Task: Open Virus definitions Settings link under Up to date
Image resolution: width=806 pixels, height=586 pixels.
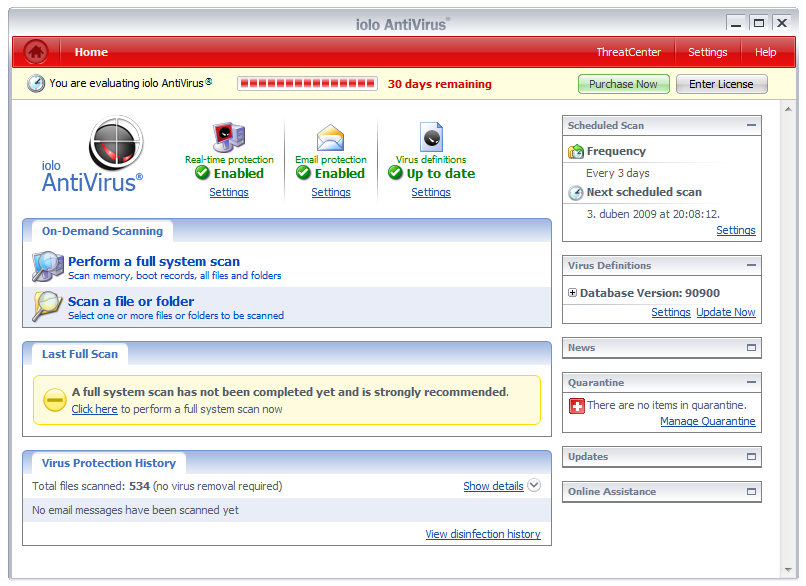Action: click(x=431, y=192)
